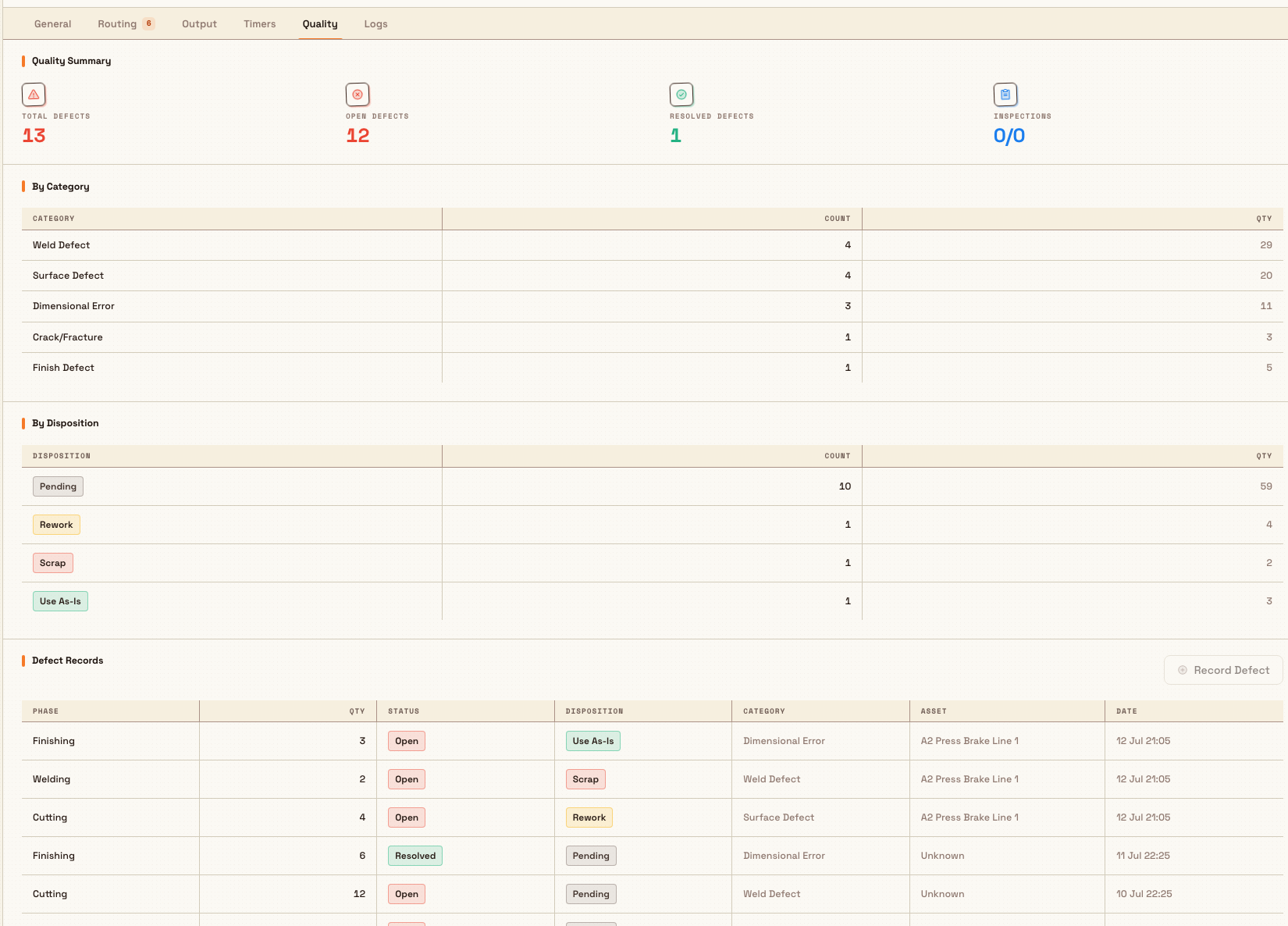Click the Use As-Is badge in By Disposition table
Viewport: 1288px width, 926px height.
[x=60, y=601]
